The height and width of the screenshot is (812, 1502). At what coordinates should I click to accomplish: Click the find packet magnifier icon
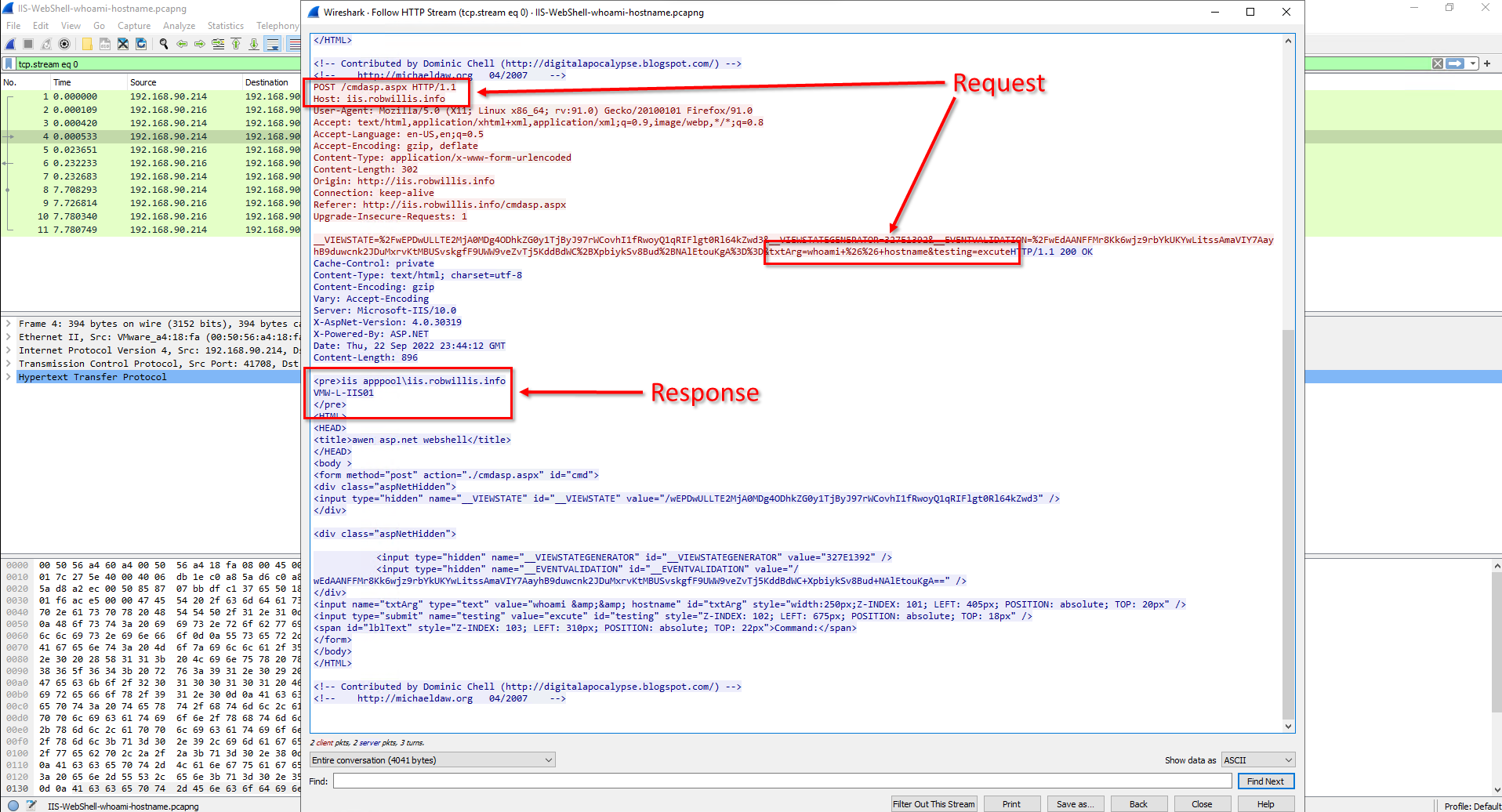point(164,44)
